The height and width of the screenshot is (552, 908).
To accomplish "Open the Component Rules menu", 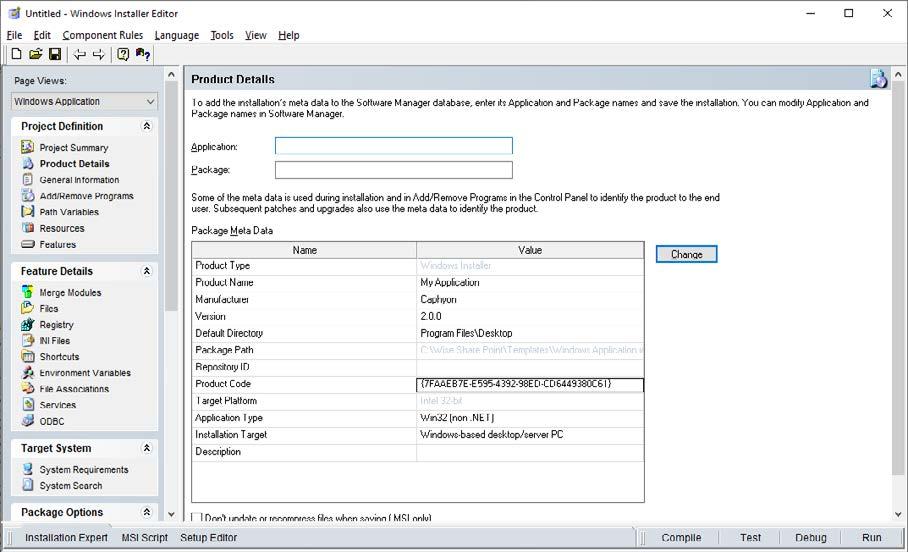I will pos(102,35).
